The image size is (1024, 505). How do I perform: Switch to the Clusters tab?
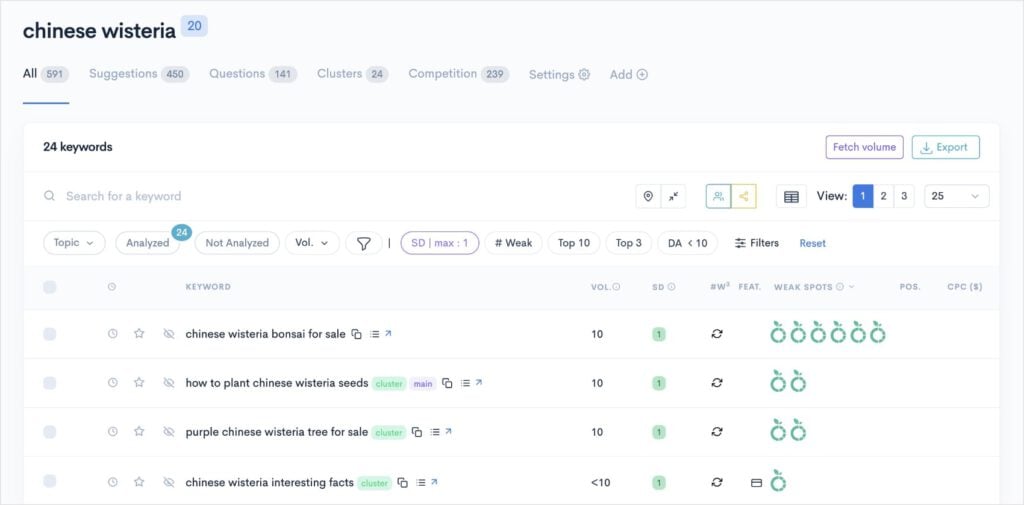353,74
